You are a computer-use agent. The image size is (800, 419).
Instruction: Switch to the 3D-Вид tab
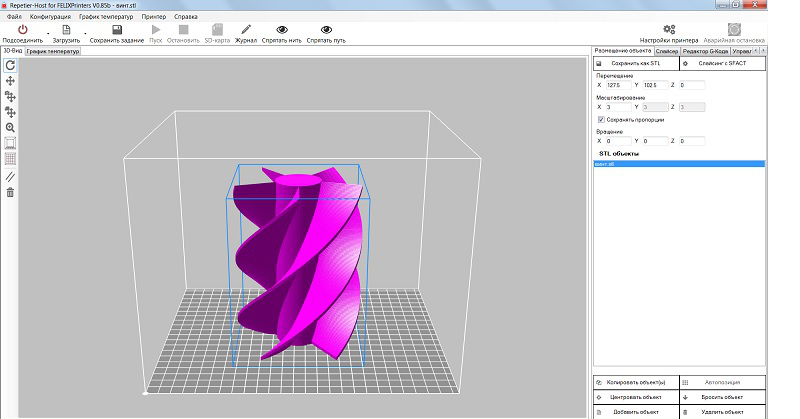tap(13, 51)
